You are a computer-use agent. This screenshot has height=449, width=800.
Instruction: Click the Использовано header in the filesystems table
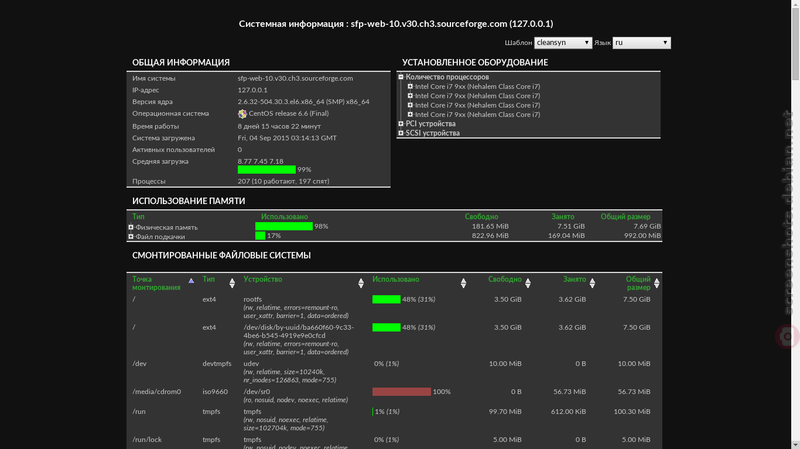[x=396, y=279]
